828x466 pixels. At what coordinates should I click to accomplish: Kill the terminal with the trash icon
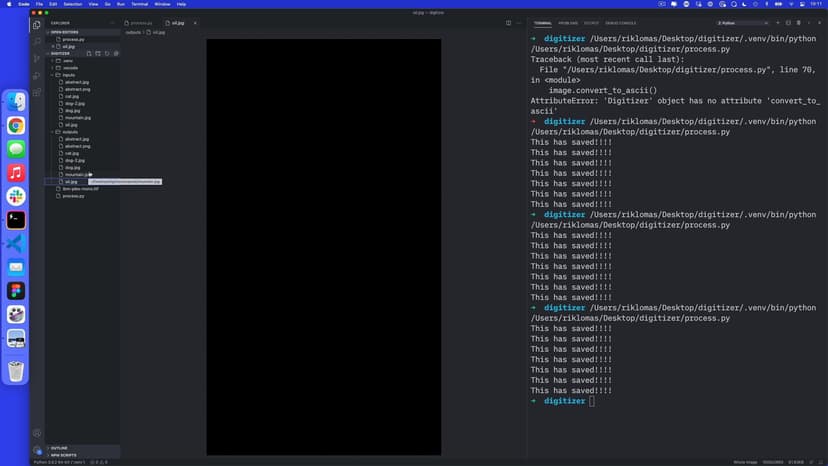(798, 22)
